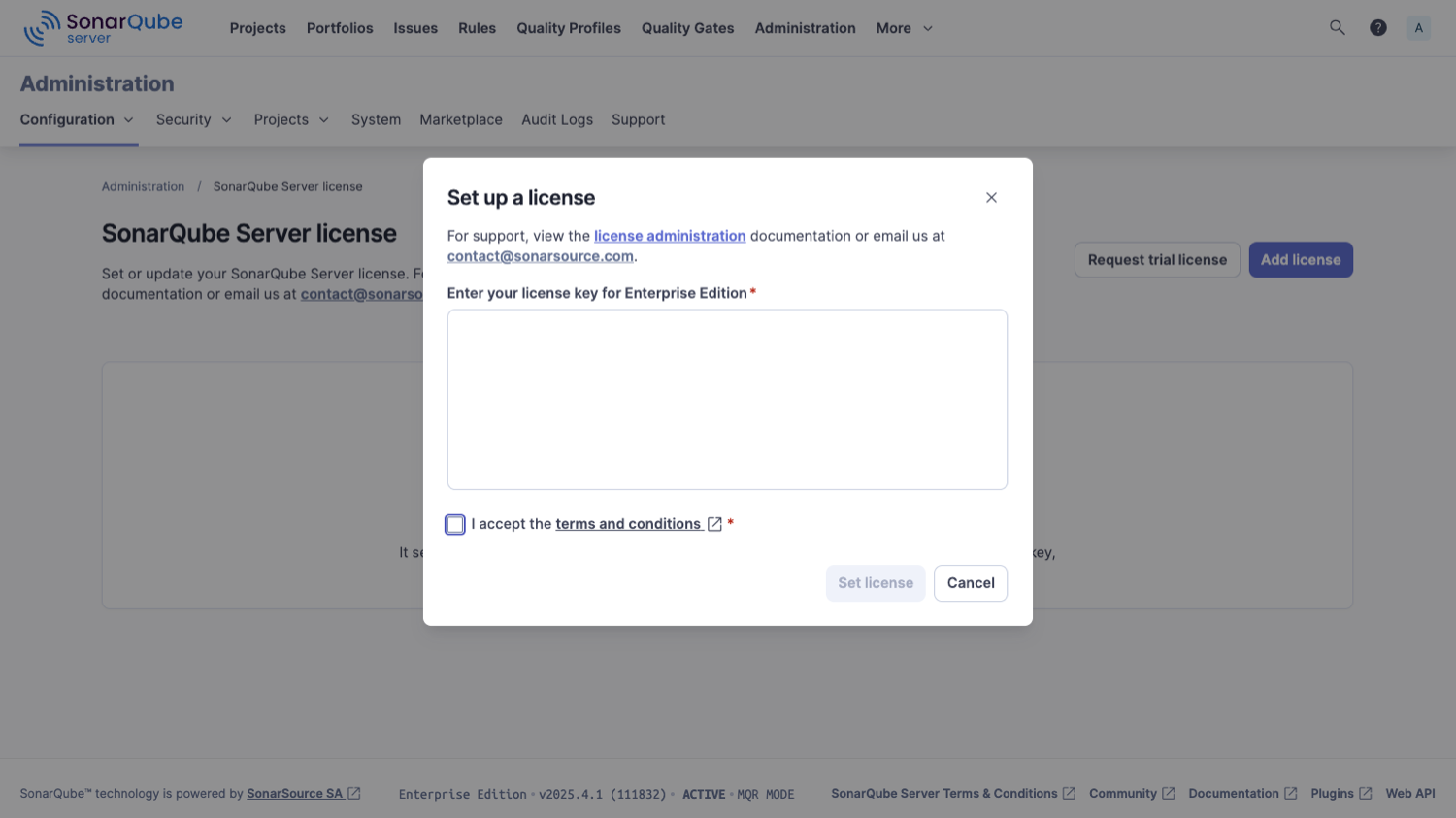Image resolution: width=1456 pixels, height=818 pixels.
Task: Close the Set up a license dialog
Action: 991,197
